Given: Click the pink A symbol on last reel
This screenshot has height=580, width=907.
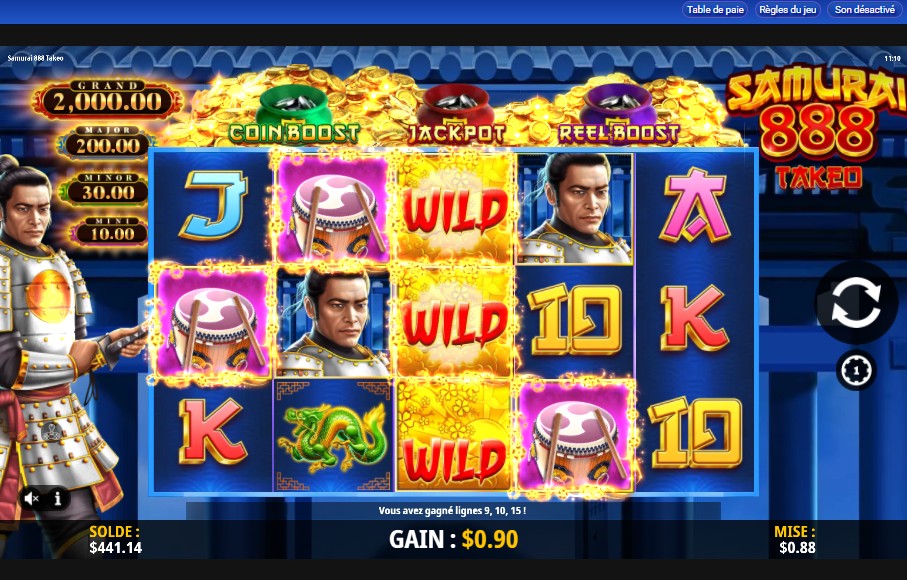Looking at the screenshot, I should click(694, 205).
